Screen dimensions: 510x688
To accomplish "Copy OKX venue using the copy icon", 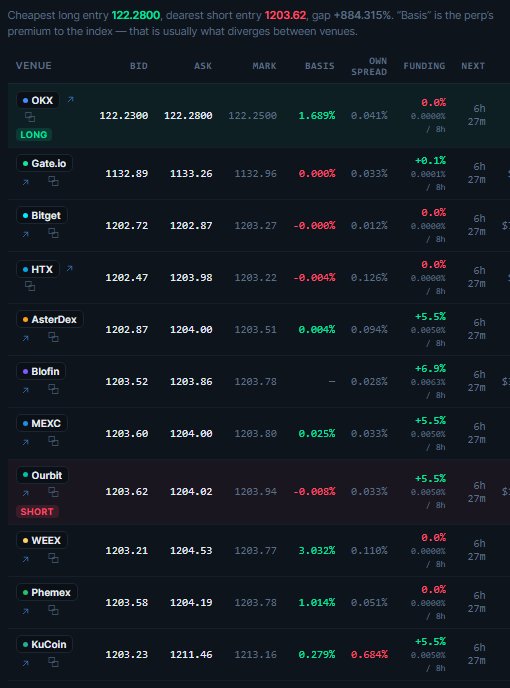I will (x=30, y=117).
